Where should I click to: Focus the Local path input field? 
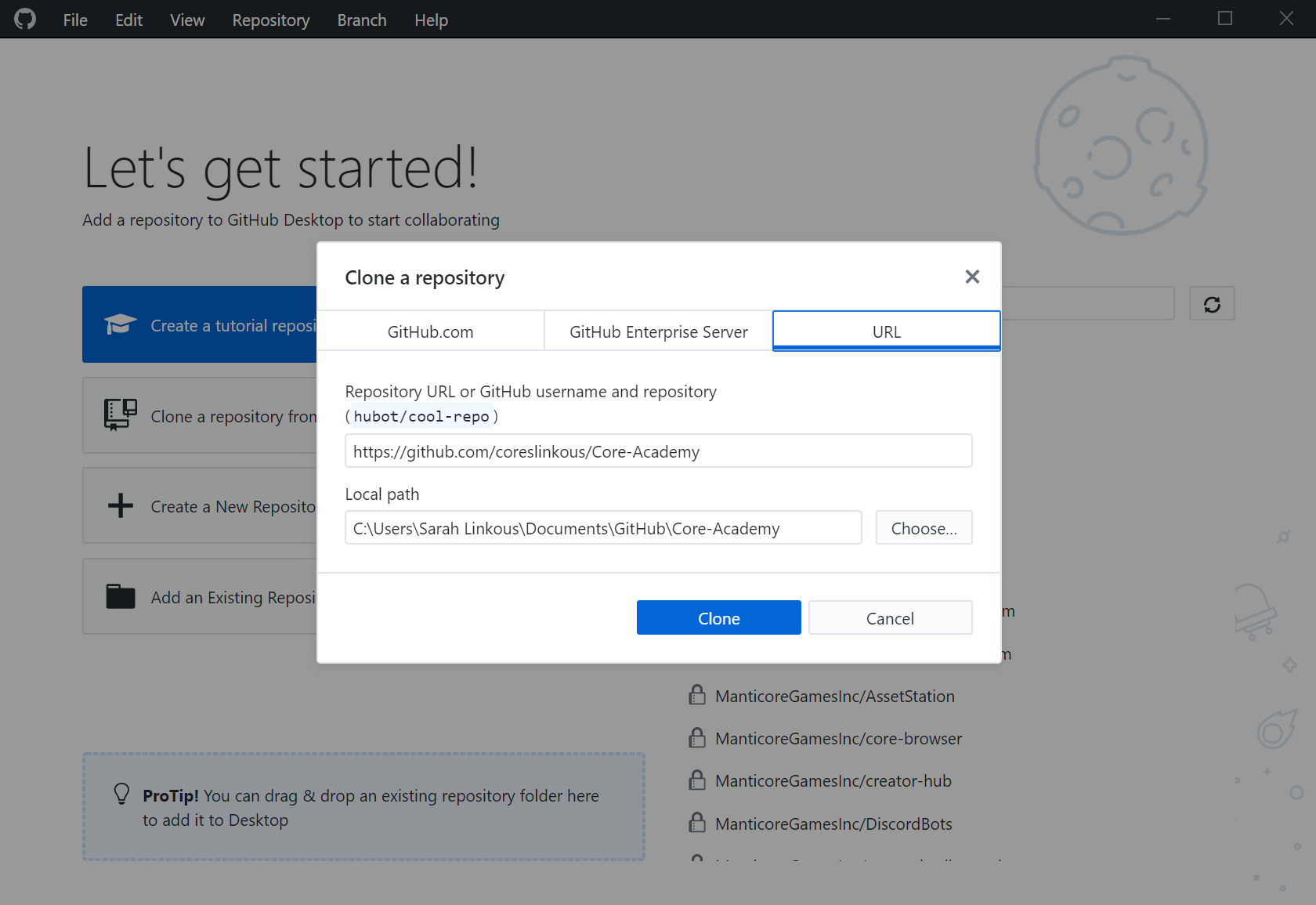coord(603,528)
